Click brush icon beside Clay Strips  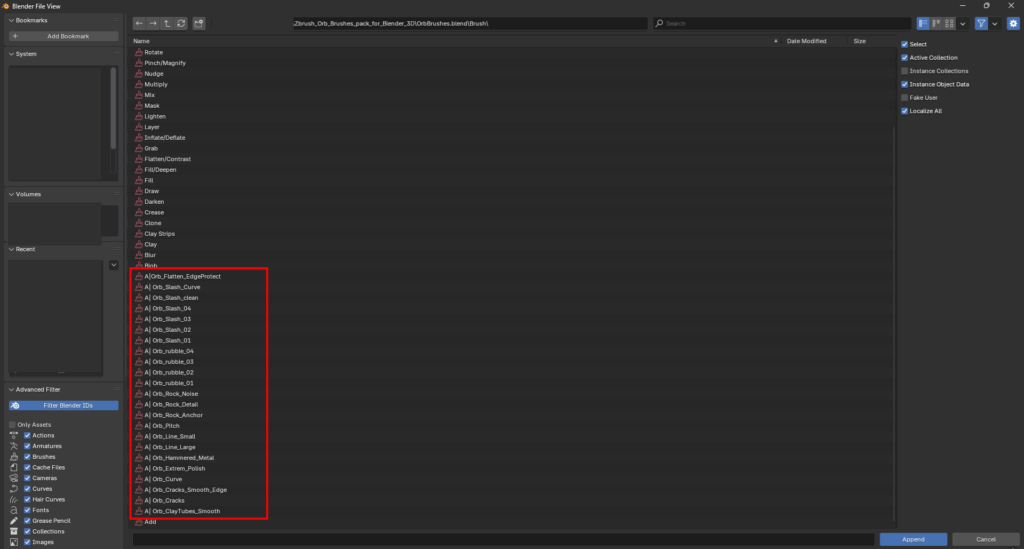(138, 234)
